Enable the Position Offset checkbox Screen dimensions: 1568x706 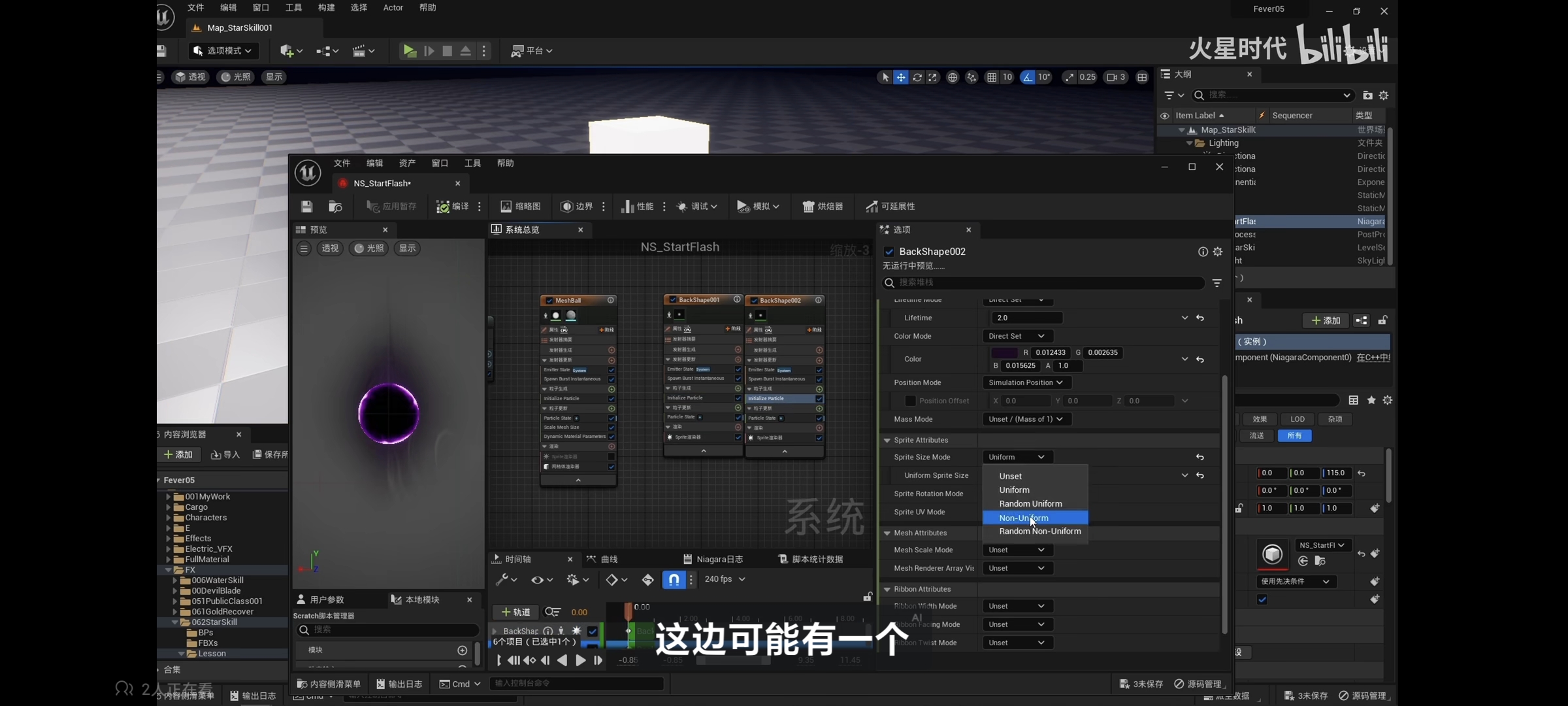910,401
